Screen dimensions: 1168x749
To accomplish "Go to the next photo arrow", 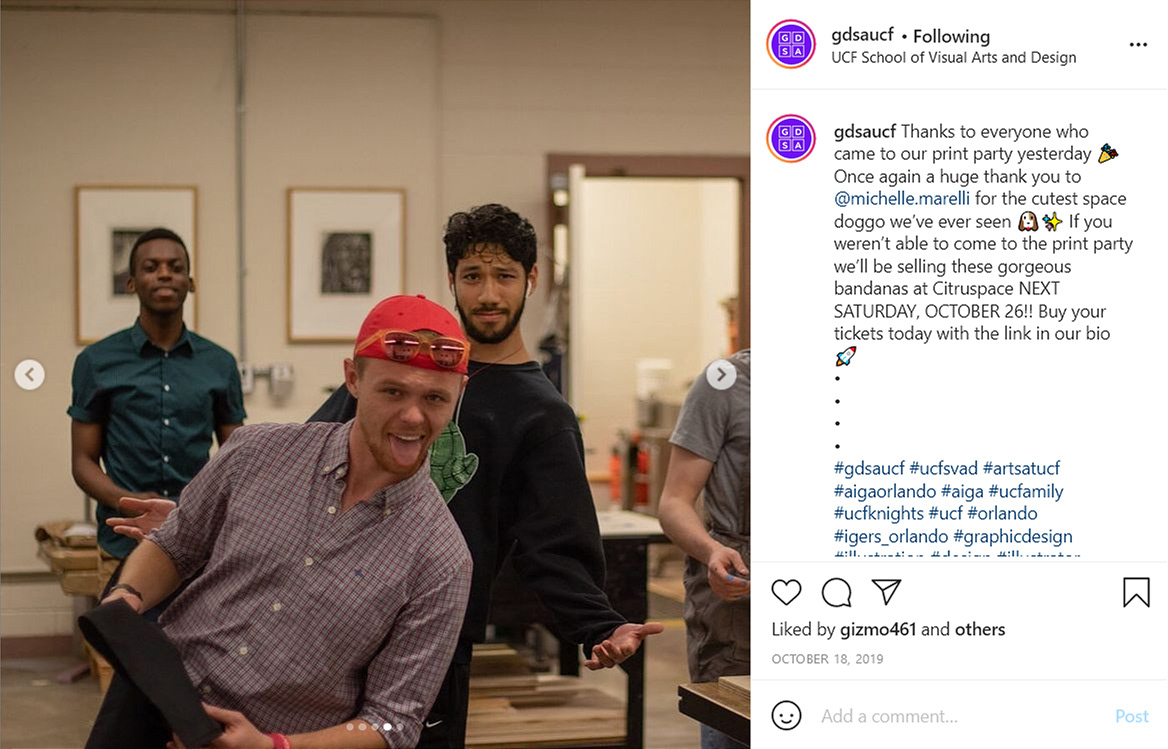I will point(721,374).
